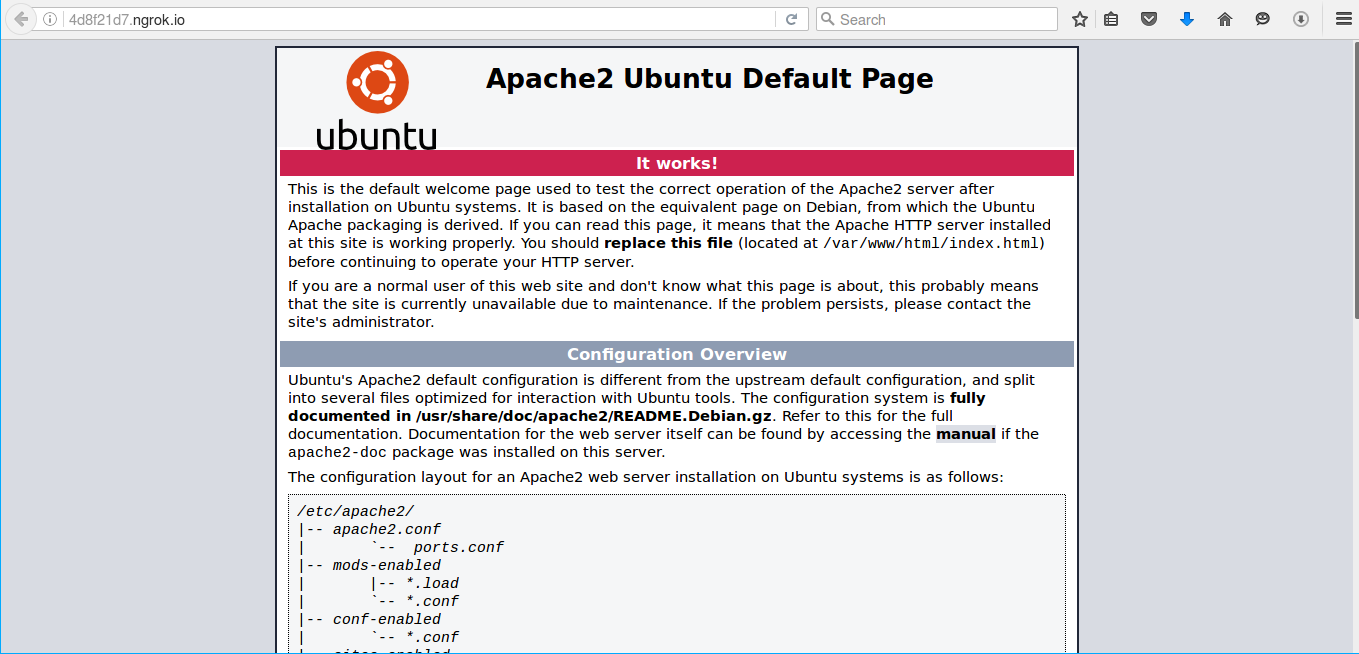Screen dimensions: 1359x654
Task: Click the address bar URL 4d8f21d7.ngrok.io
Action: [128, 19]
